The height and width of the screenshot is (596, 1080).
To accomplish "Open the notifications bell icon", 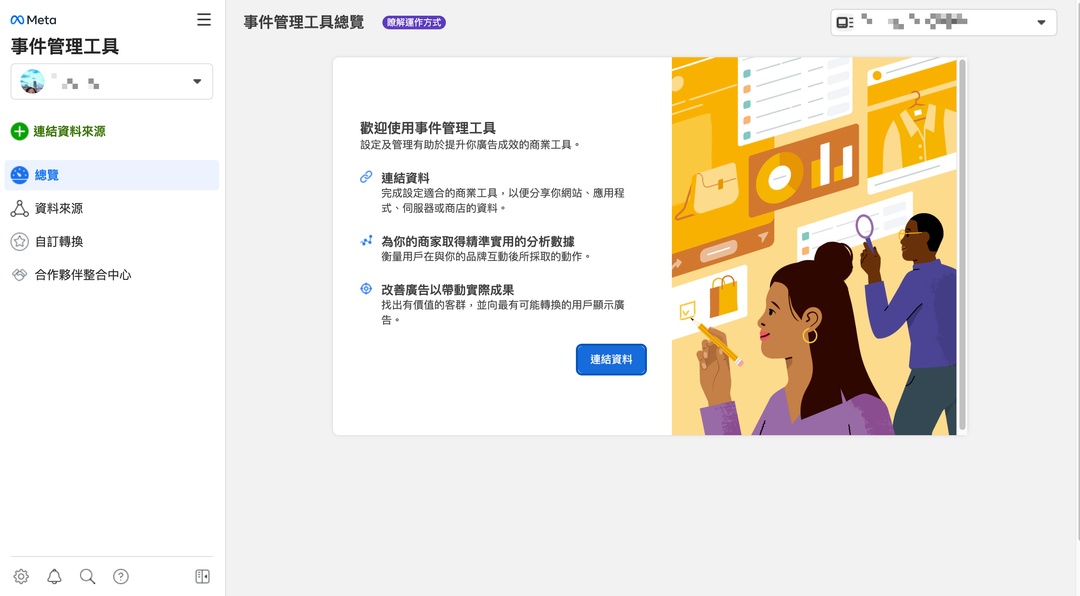I will click(54, 577).
